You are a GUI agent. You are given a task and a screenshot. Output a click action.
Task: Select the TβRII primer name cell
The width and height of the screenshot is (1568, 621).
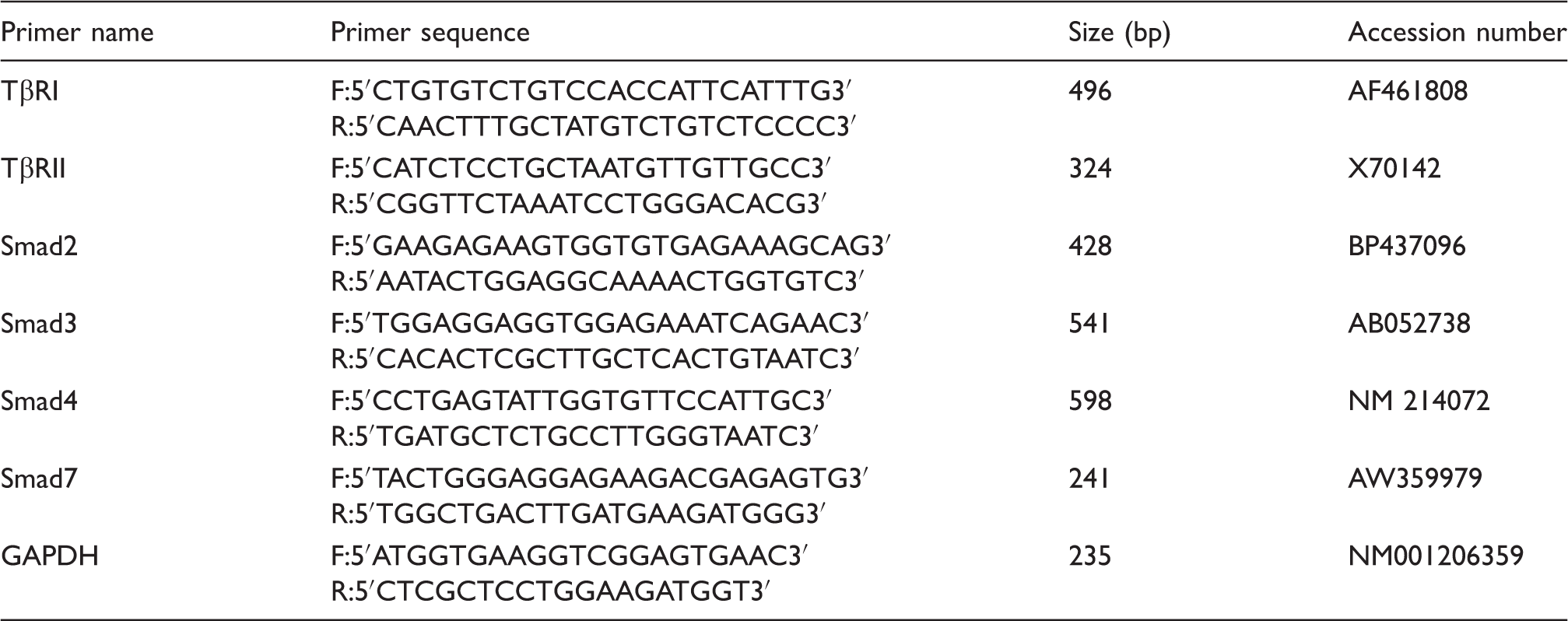pos(33,169)
